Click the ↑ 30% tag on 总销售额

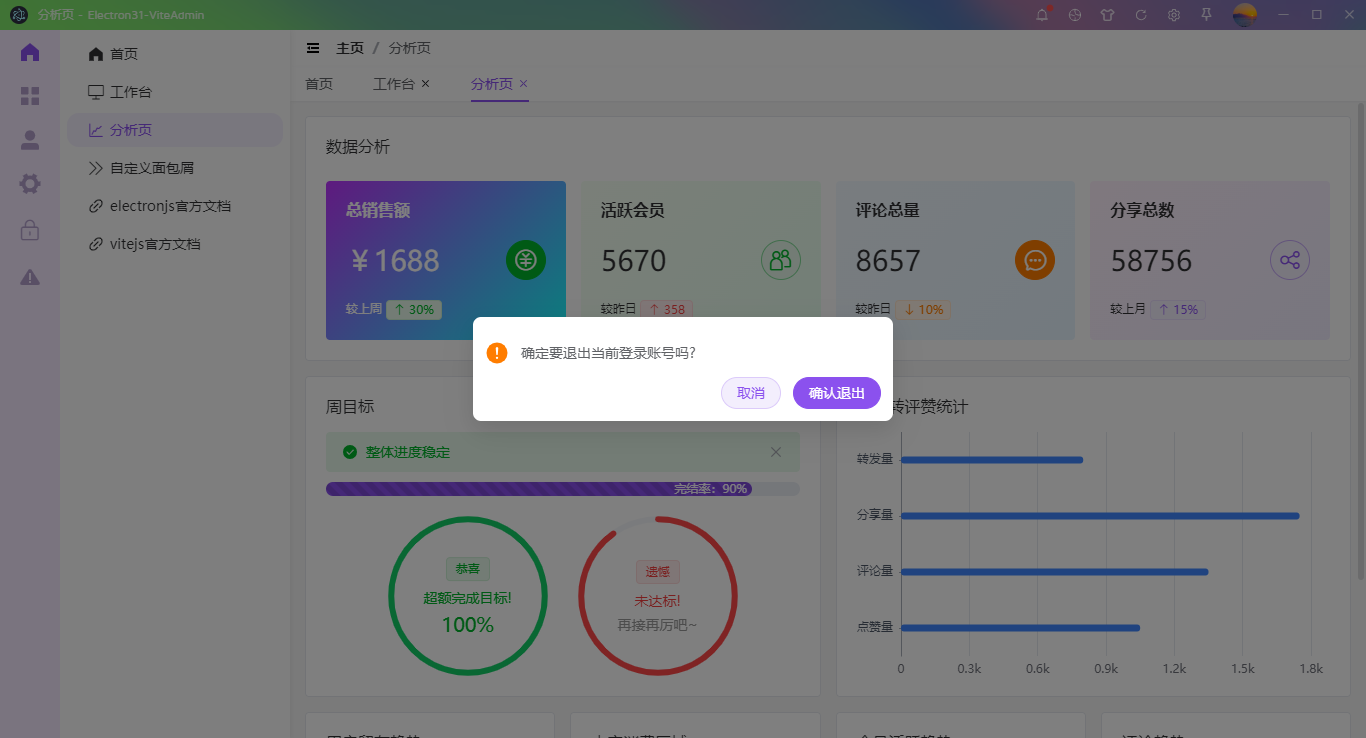tap(414, 310)
